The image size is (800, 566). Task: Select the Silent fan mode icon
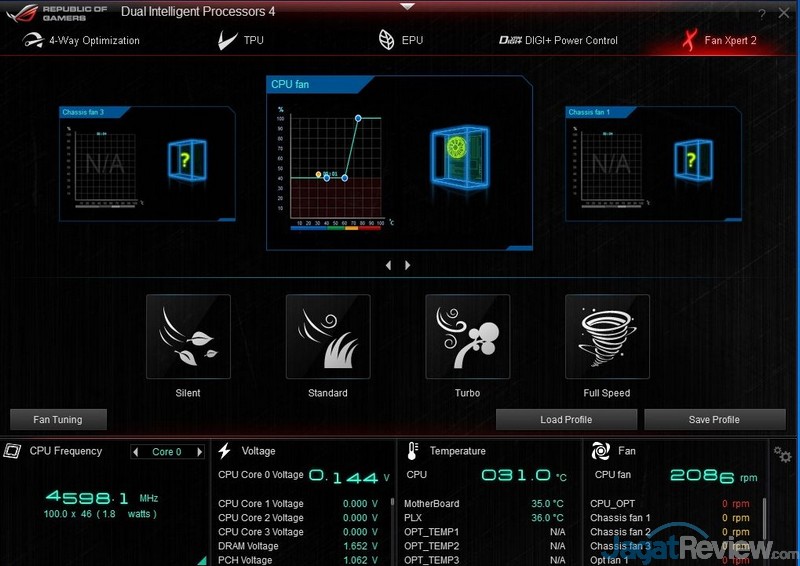(188, 336)
